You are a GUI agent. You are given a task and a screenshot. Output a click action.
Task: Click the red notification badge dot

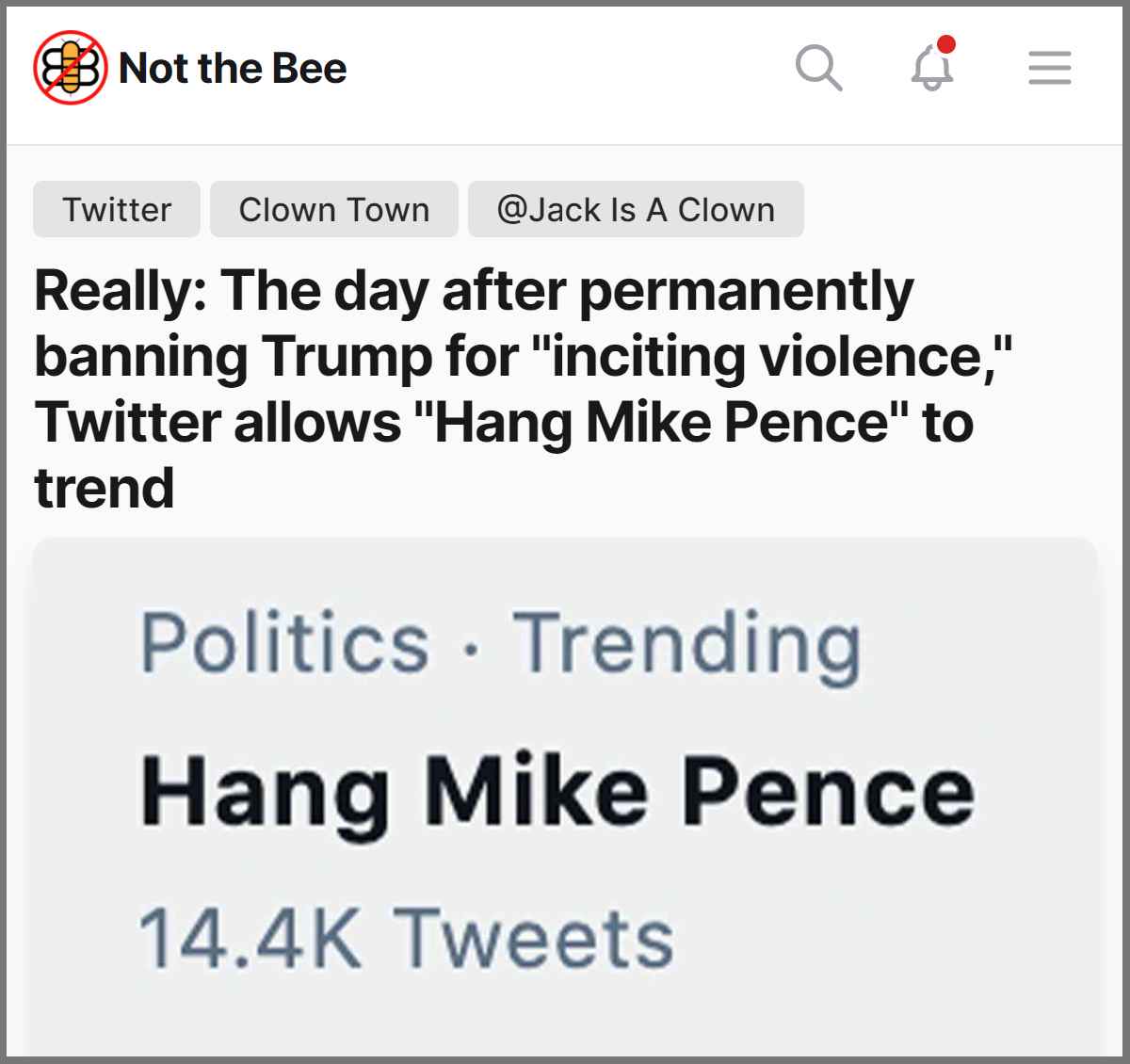tap(947, 44)
